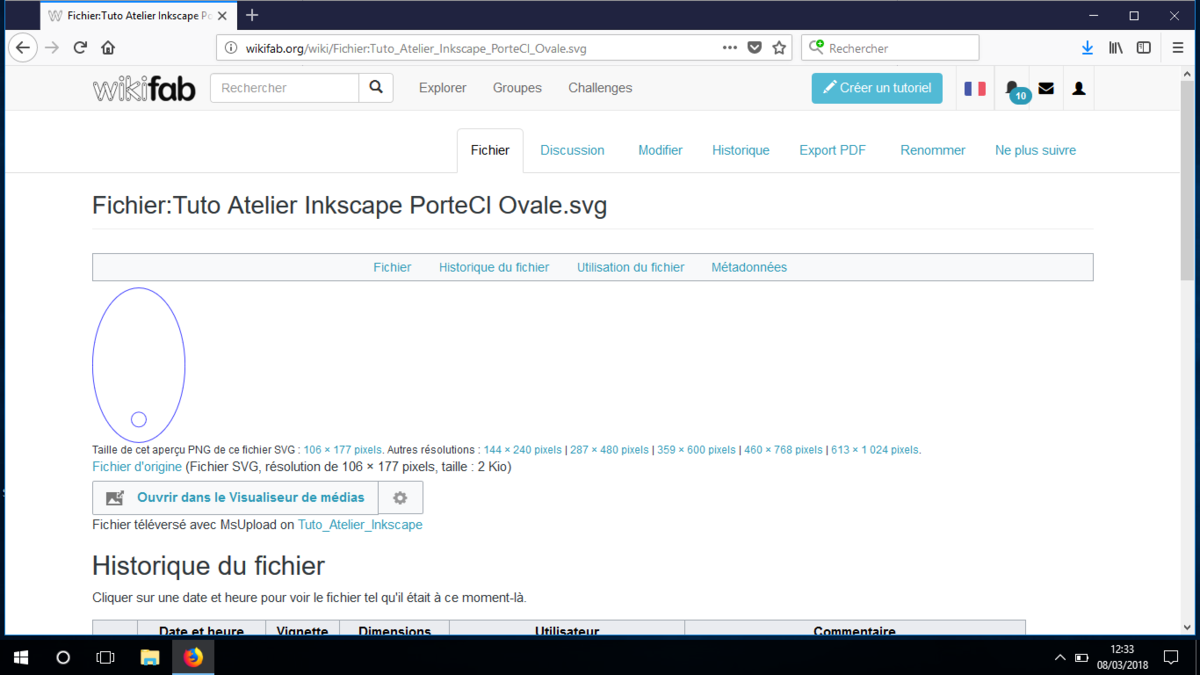The width and height of the screenshot is (1200, 675).
Task: Switch to the Discussion tab
Action: coord(572,150)
